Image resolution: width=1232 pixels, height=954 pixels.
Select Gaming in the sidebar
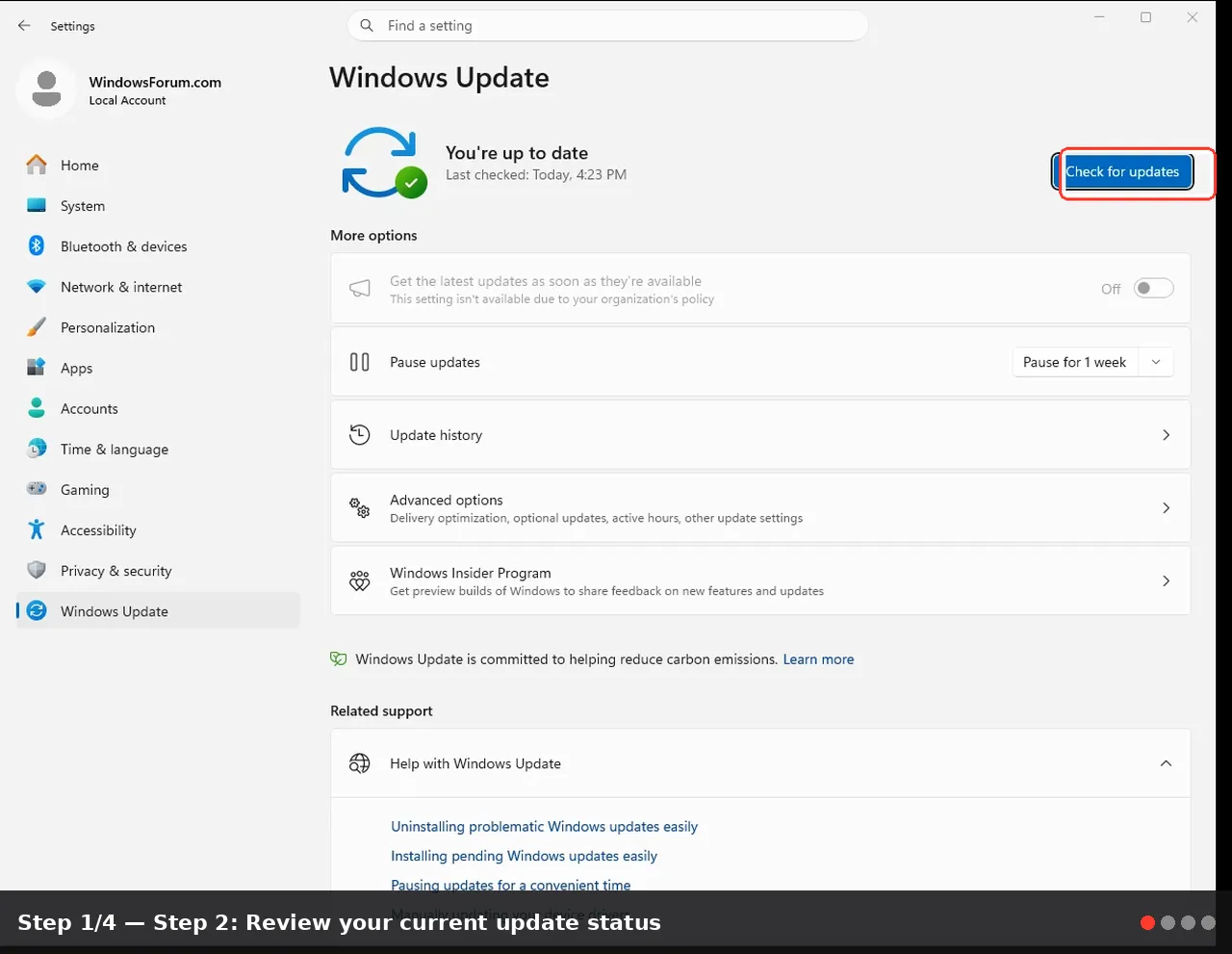pos(158,489)
